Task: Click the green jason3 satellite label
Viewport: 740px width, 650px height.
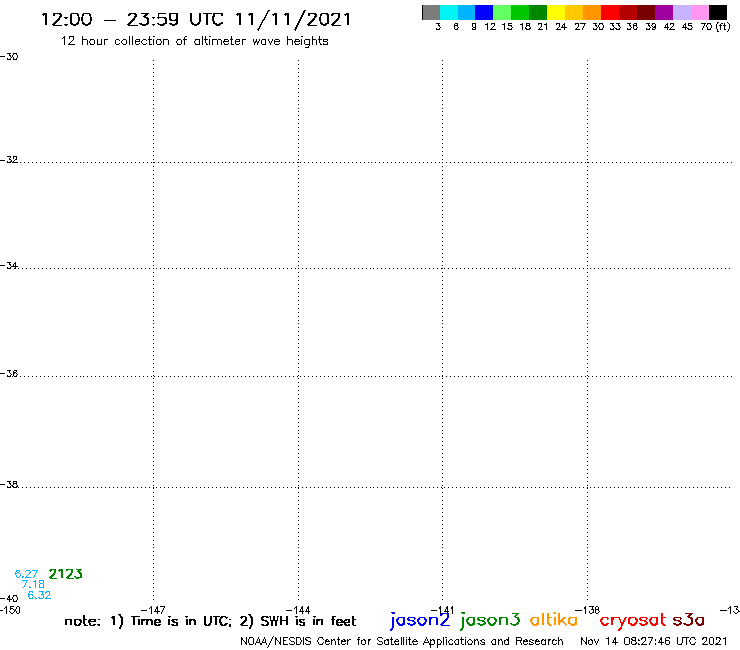Action: pos(490,620)
